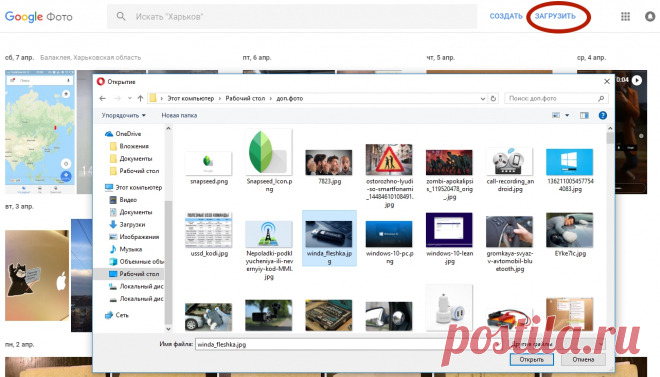This screenshot has width=660, height=377.
Task: Refresh the folder view
Action: [x=493, y=98]
